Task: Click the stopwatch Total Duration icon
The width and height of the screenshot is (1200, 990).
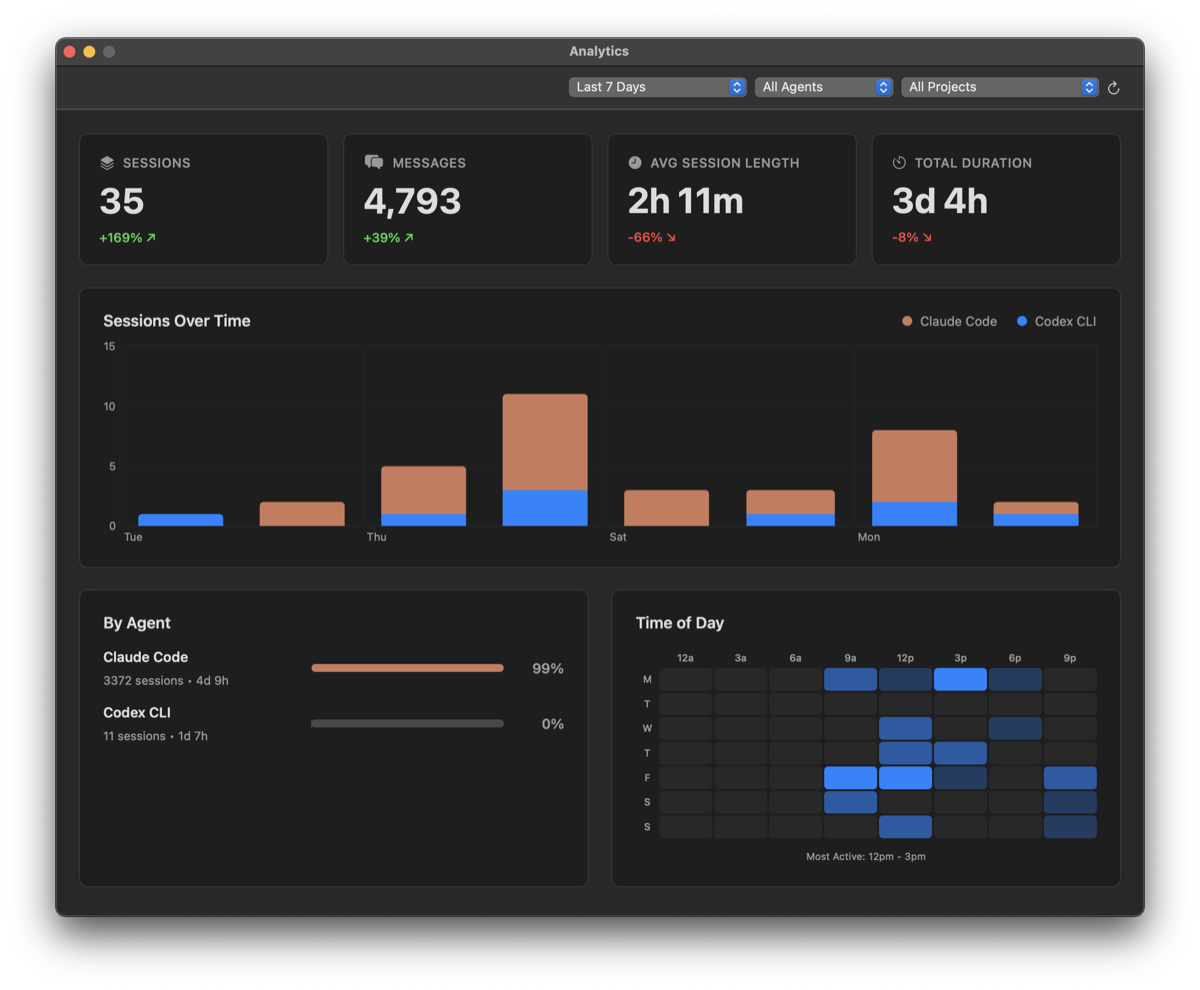Action: pos(901,161)
